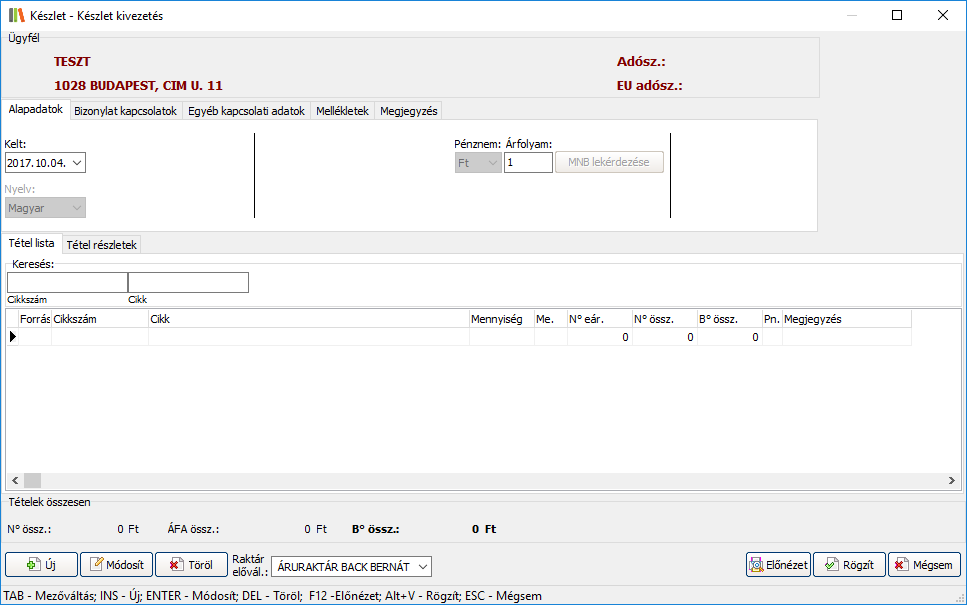Open the Egyéb kapcsolati adatok tab
The image size is (967, 605).
pyautogui.click(x=246, y=111)
